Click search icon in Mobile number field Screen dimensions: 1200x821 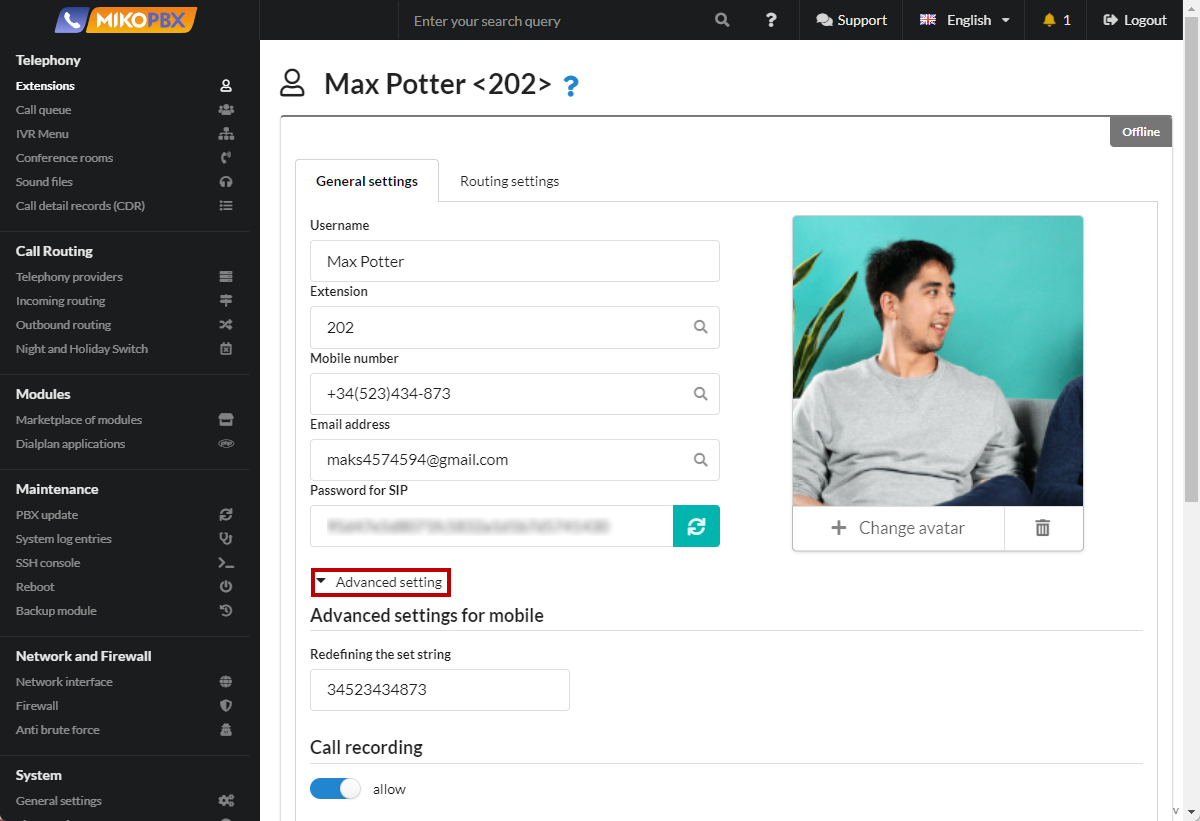[x=701, y=393]
